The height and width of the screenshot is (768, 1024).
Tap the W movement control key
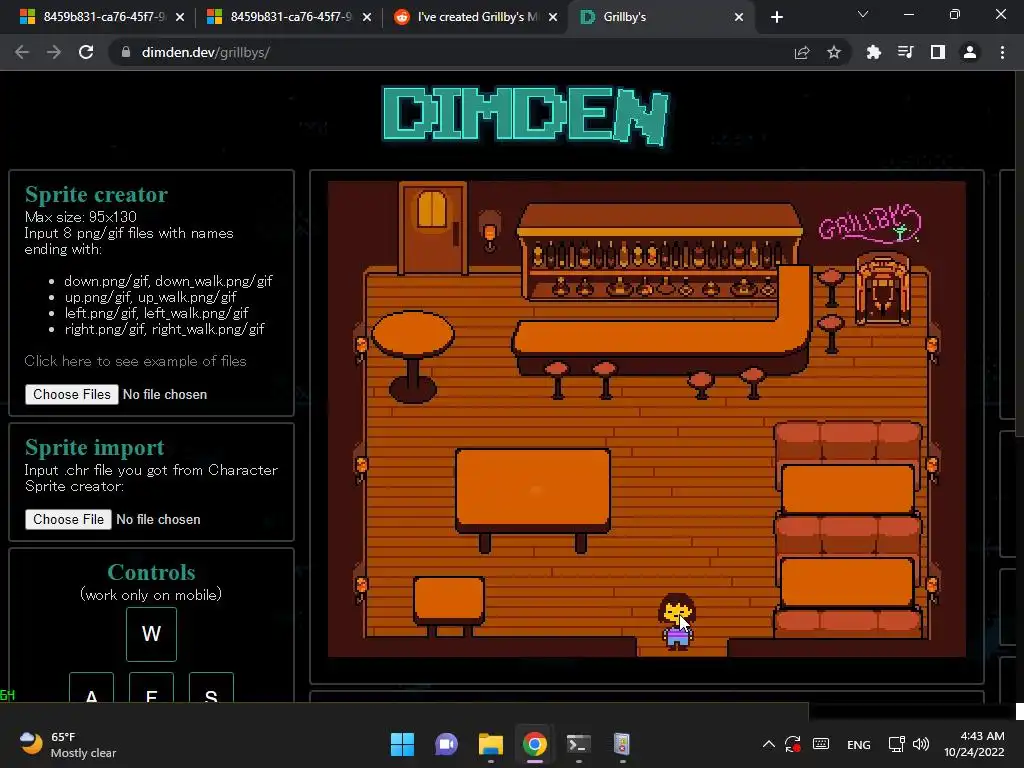(x=152, y=634)
